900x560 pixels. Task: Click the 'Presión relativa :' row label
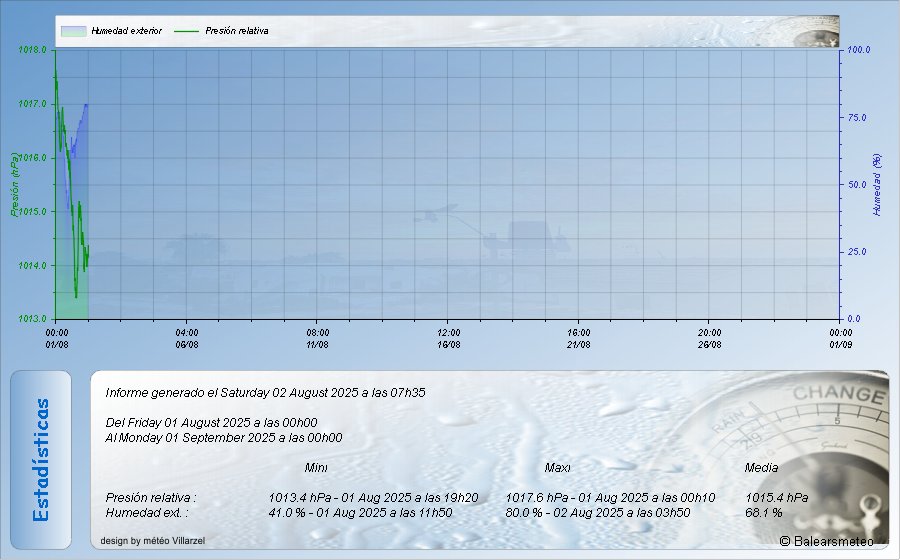point(151,497)
